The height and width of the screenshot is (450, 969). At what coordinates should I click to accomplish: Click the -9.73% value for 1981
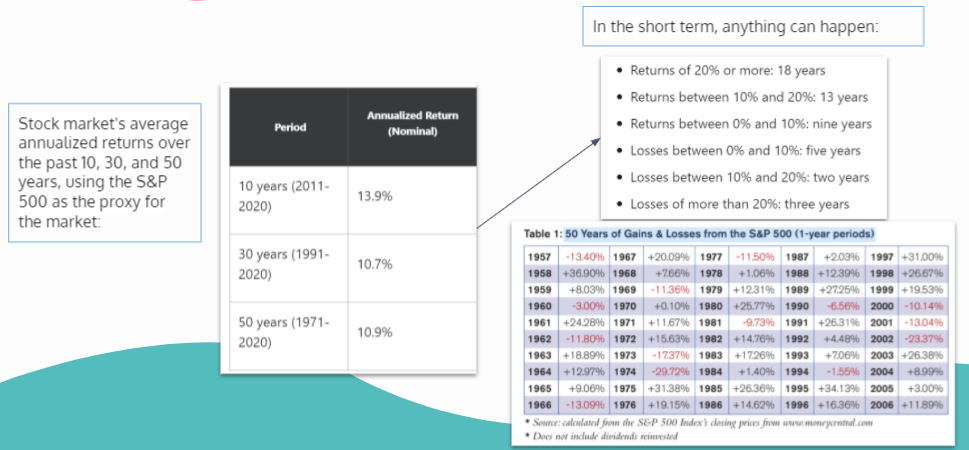[x=756, y=322]
